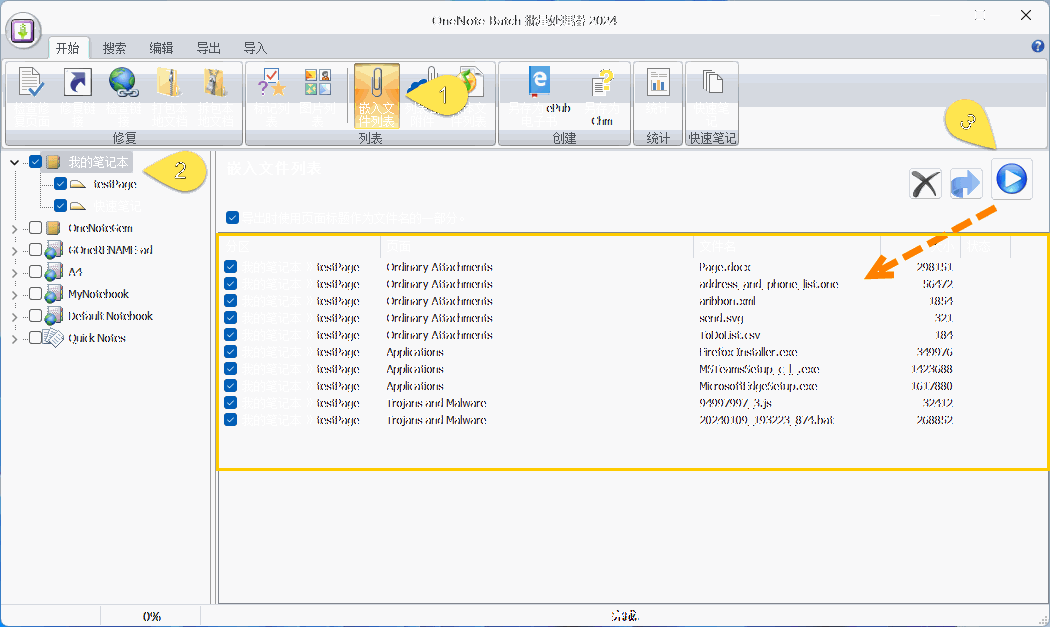Check the MyNotebook checkbox
This screenshot has height=627, width=1050.
tap(35, 293)
